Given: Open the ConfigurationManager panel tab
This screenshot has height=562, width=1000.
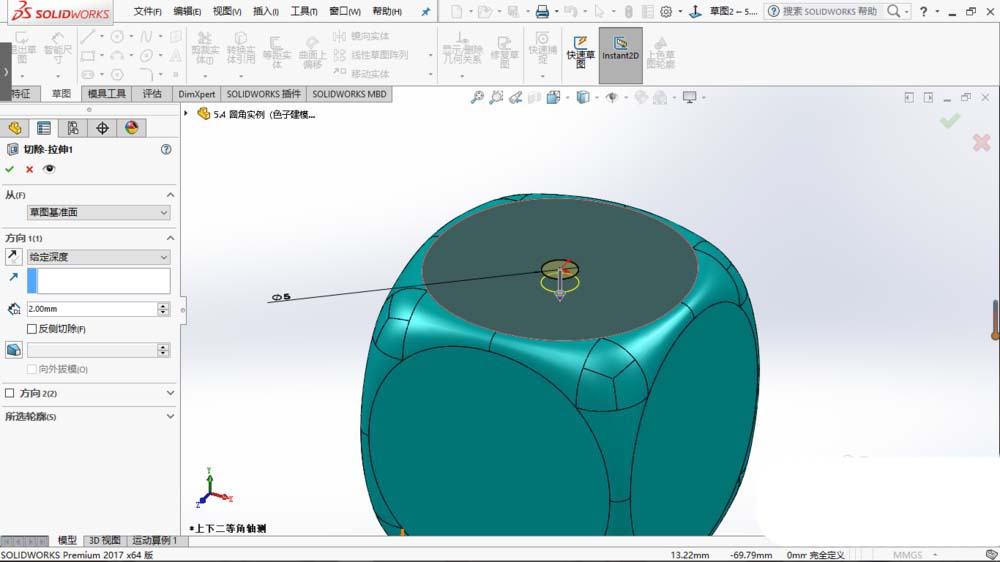Looking at the screenshot, I should point(73,128).
